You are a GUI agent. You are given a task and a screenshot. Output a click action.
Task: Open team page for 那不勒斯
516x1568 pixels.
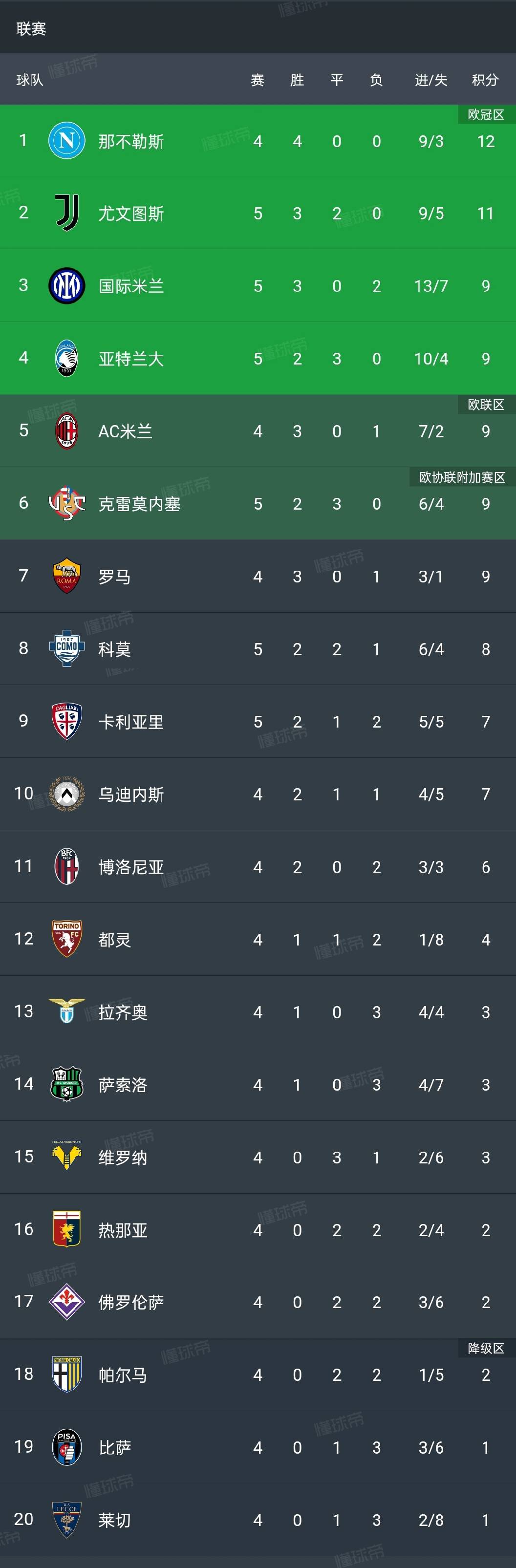click(x=131, y=142)
